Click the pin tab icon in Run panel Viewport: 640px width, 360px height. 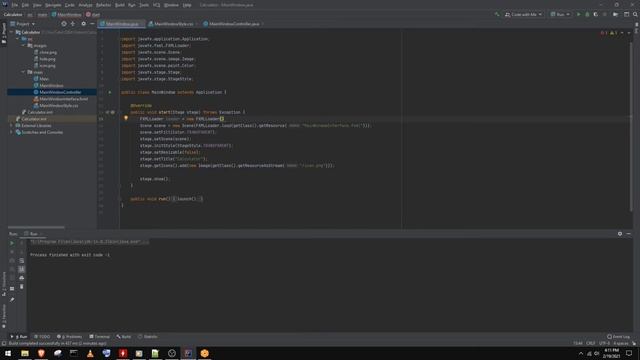coord(12,300)
